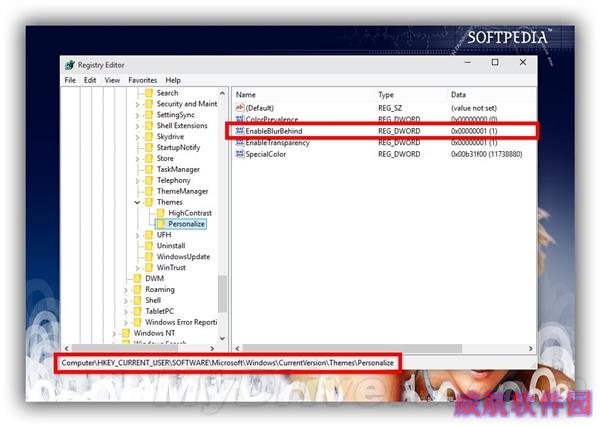Click the SpecialColor DWORD icon

240,154
